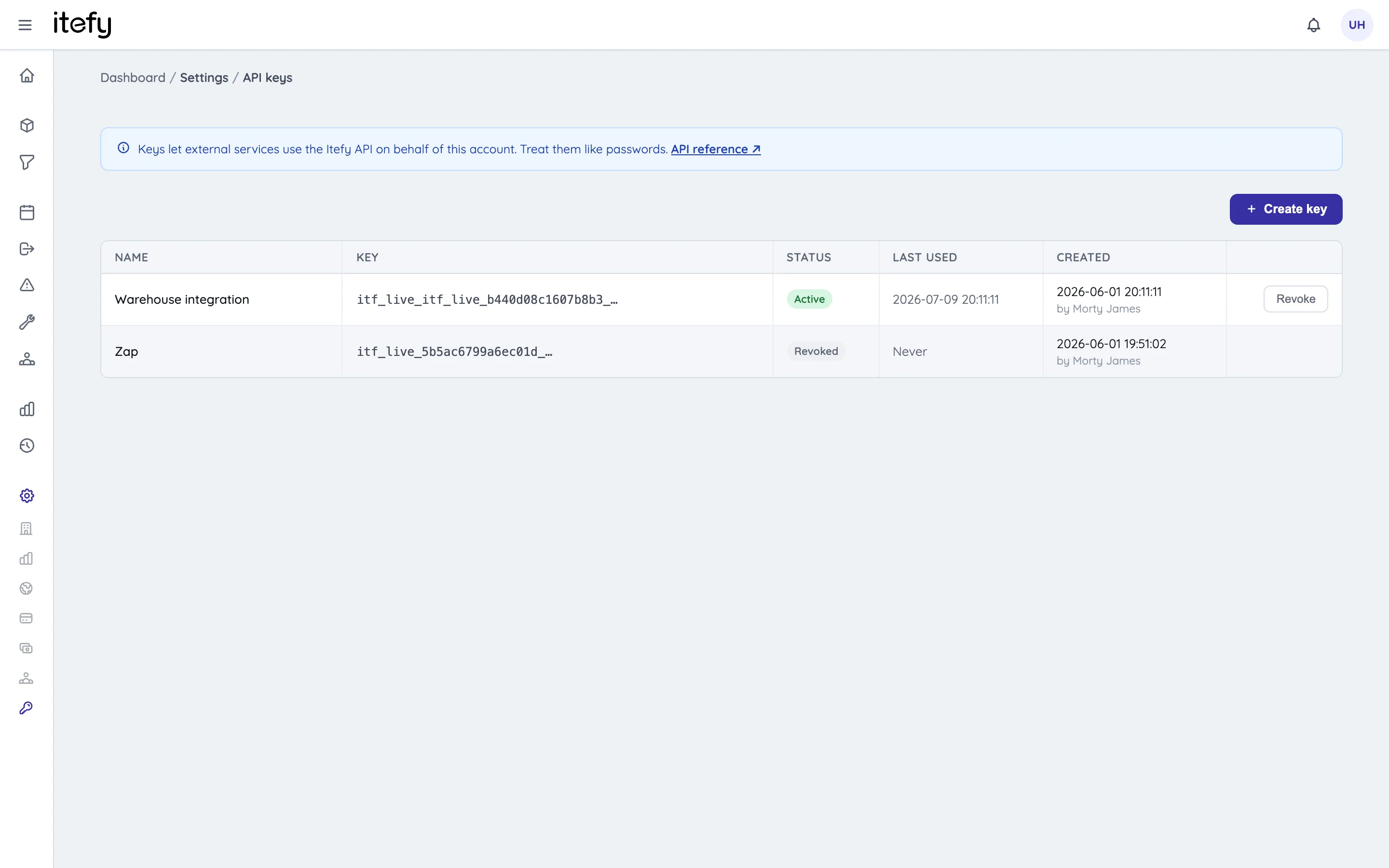The width and height of the screenshot is (1389, 868).
Task: Go to the home sidebar icon
Action: (27, 76)
